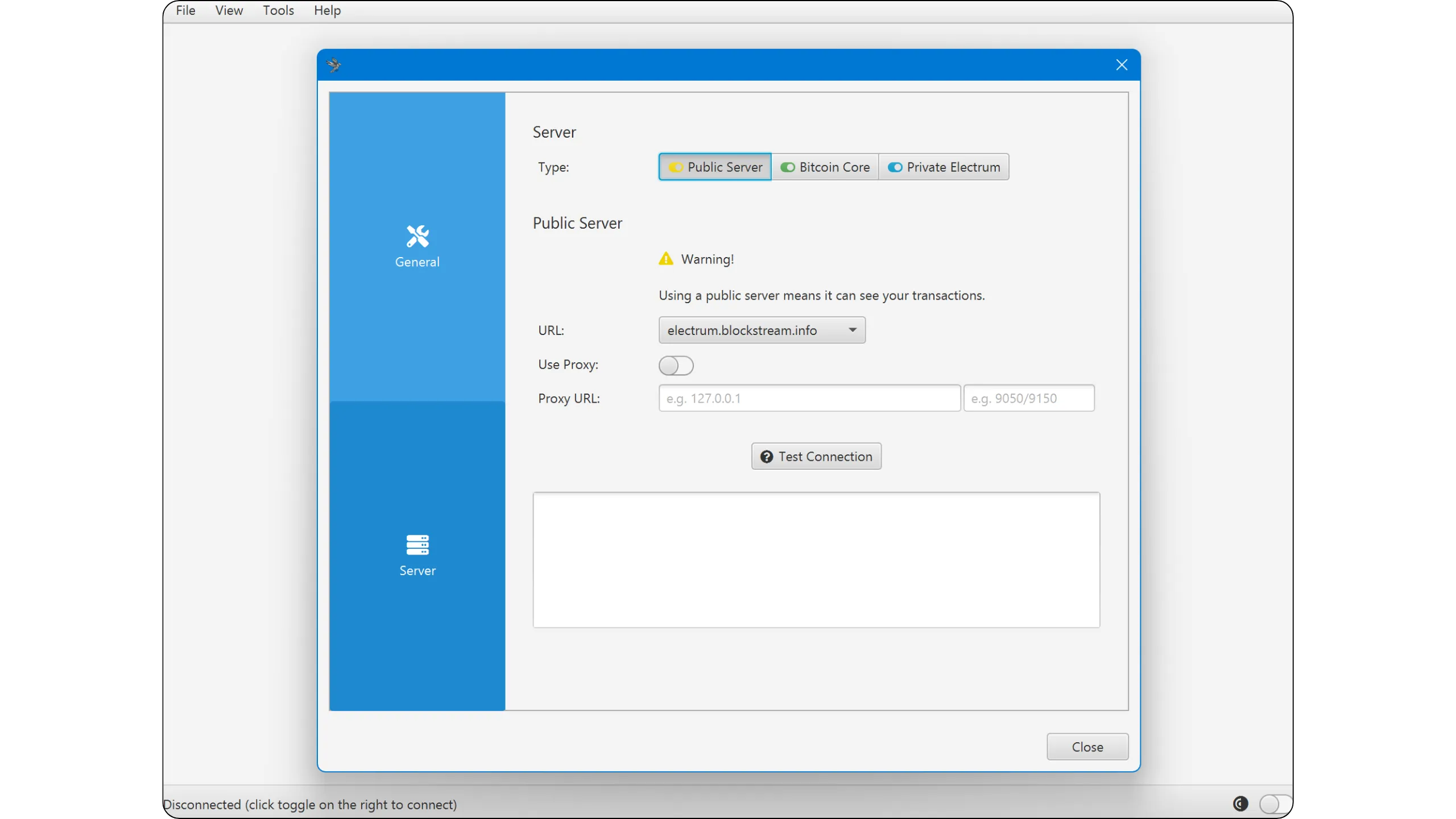Open the General settings tab
1456x819 pixels.
(417, 247)
